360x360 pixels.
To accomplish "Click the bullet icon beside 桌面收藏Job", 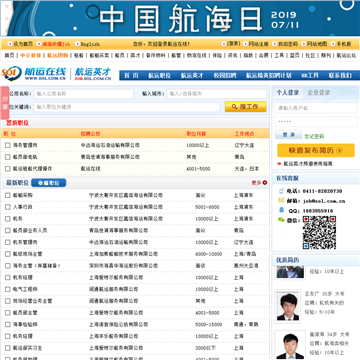I will pyautogui.click(x=39, y=44).
